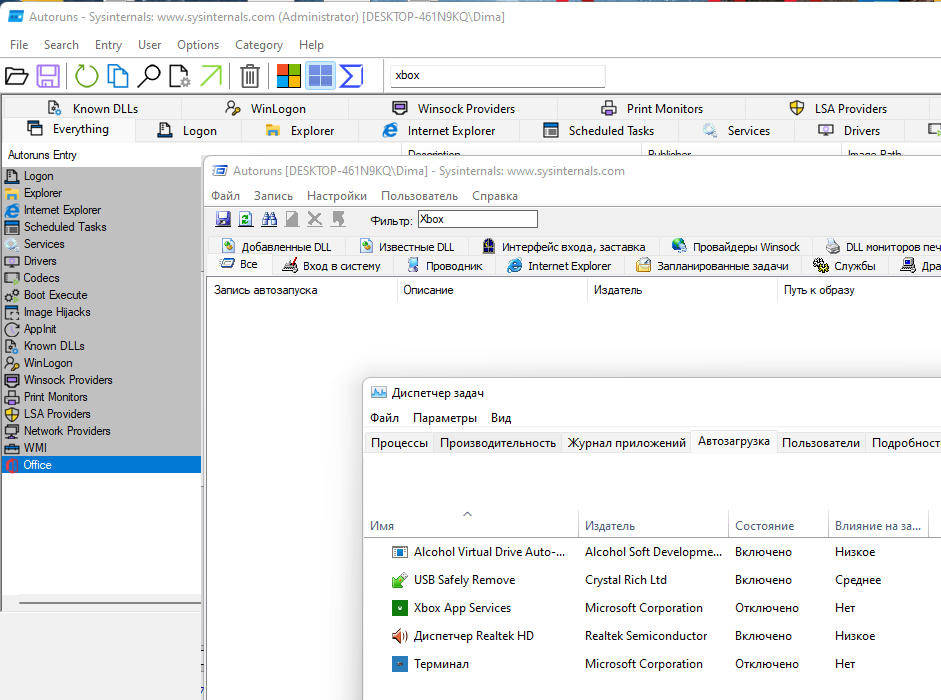Open the Настройки menu in Russian Autoruns
This screenshot has height=700, width=941.
[337, 196]
